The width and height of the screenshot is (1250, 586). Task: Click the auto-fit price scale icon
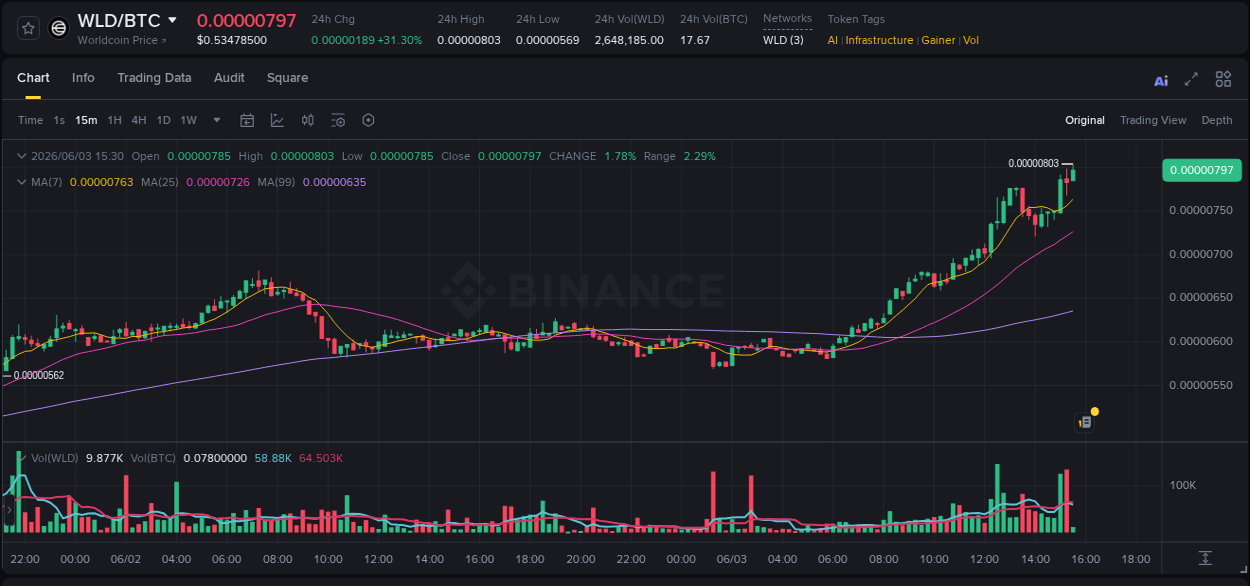pyautogui.click(x=1205, y=558)
